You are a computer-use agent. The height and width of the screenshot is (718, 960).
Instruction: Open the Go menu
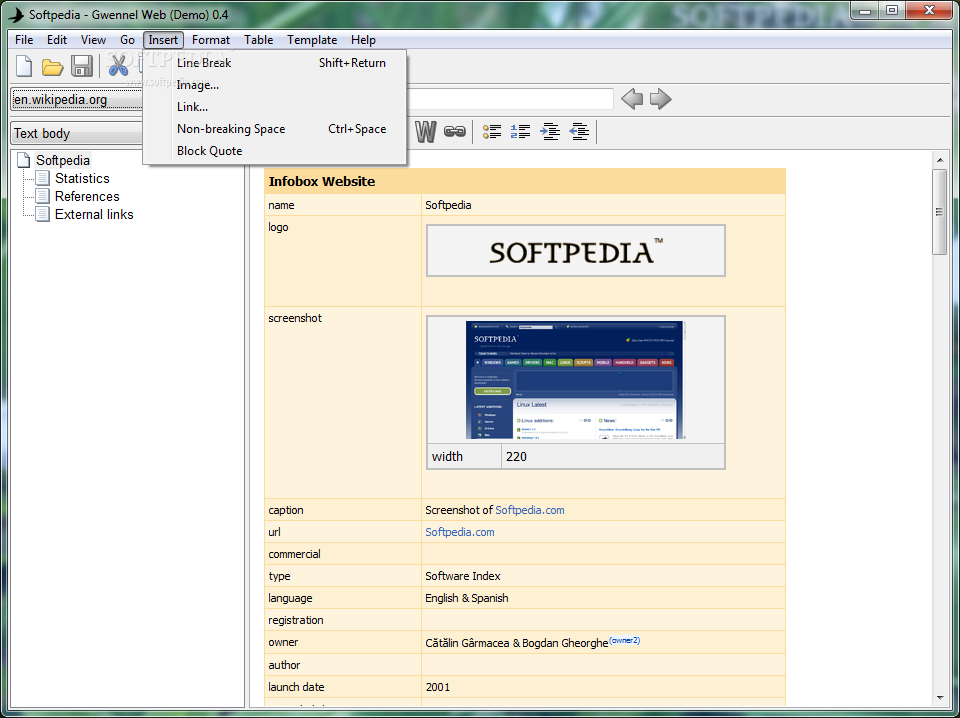pyautogui.click(x=127, y=40)
